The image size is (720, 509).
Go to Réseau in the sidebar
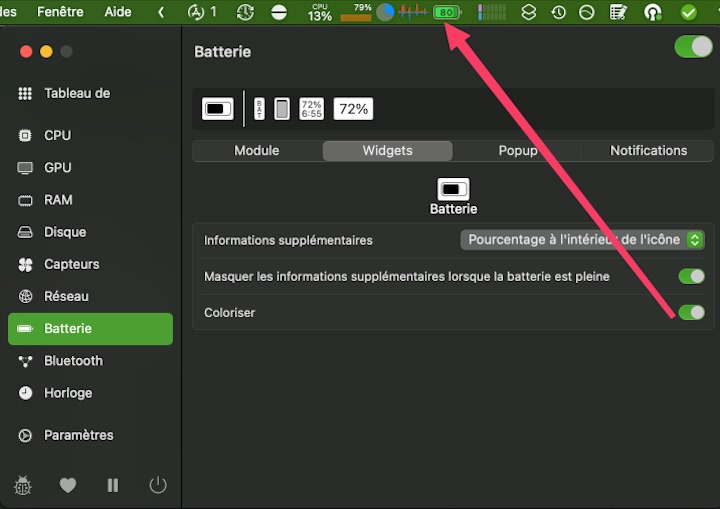tap(66, 296)
